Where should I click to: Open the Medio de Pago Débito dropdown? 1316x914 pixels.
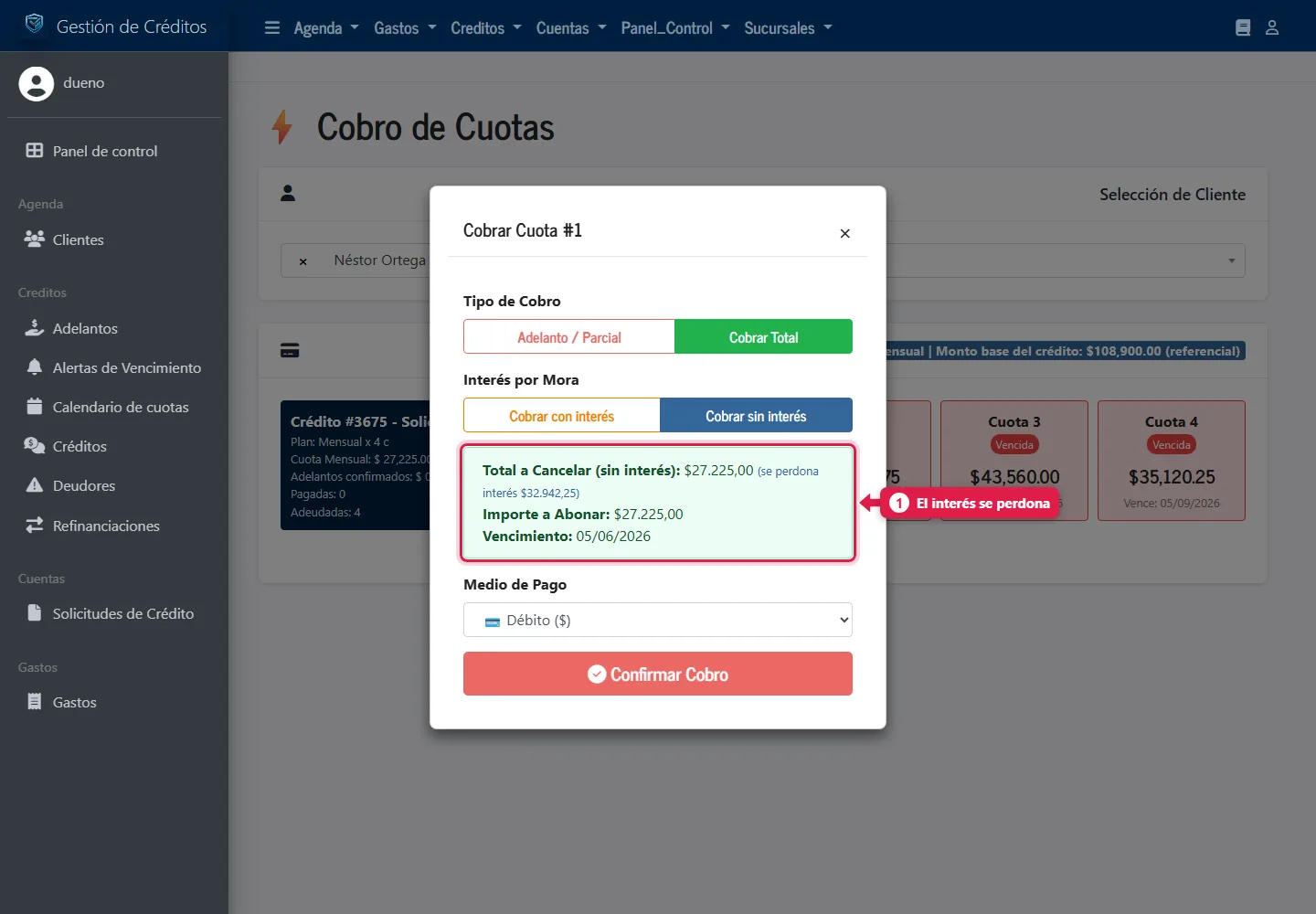pyautogui.click(x=658, y=620)
